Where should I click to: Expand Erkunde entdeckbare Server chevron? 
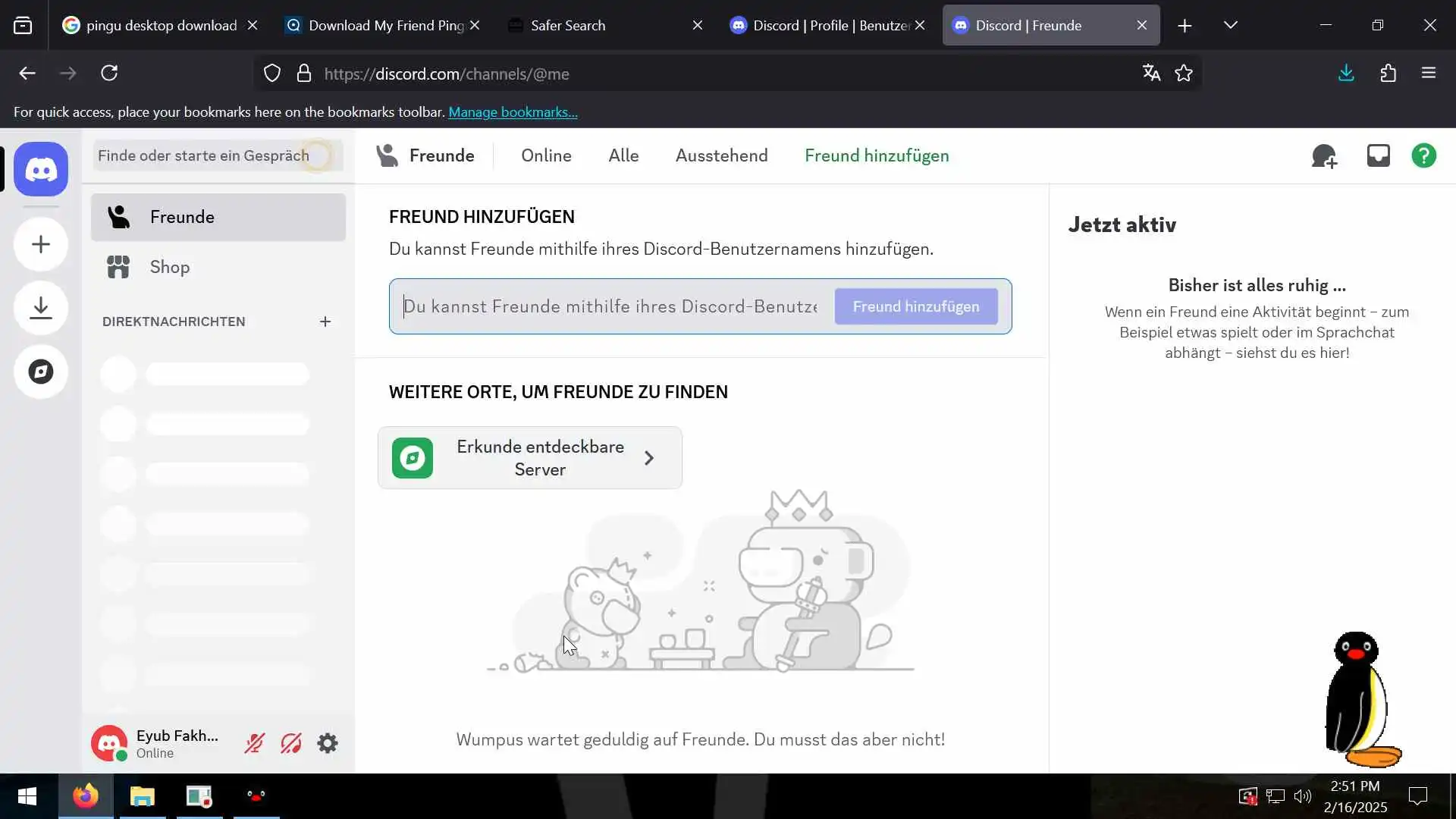649,458
